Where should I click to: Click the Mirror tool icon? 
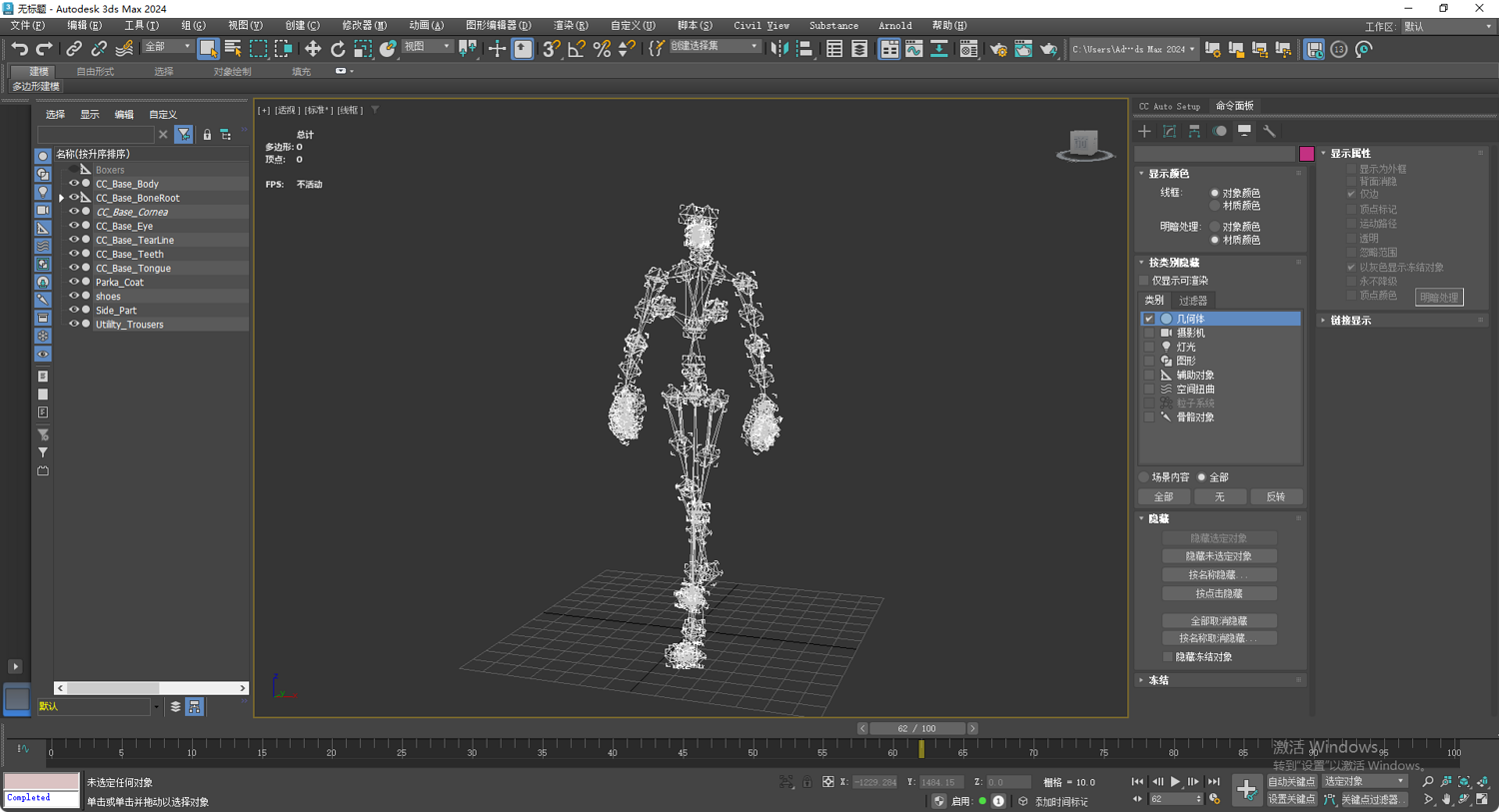(x=779, y=48)
